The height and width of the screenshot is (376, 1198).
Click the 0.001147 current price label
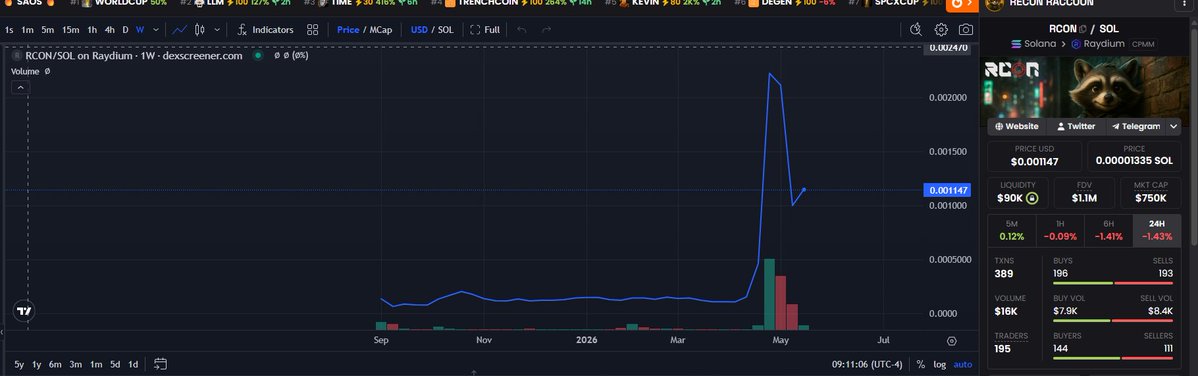coord(947,190)
